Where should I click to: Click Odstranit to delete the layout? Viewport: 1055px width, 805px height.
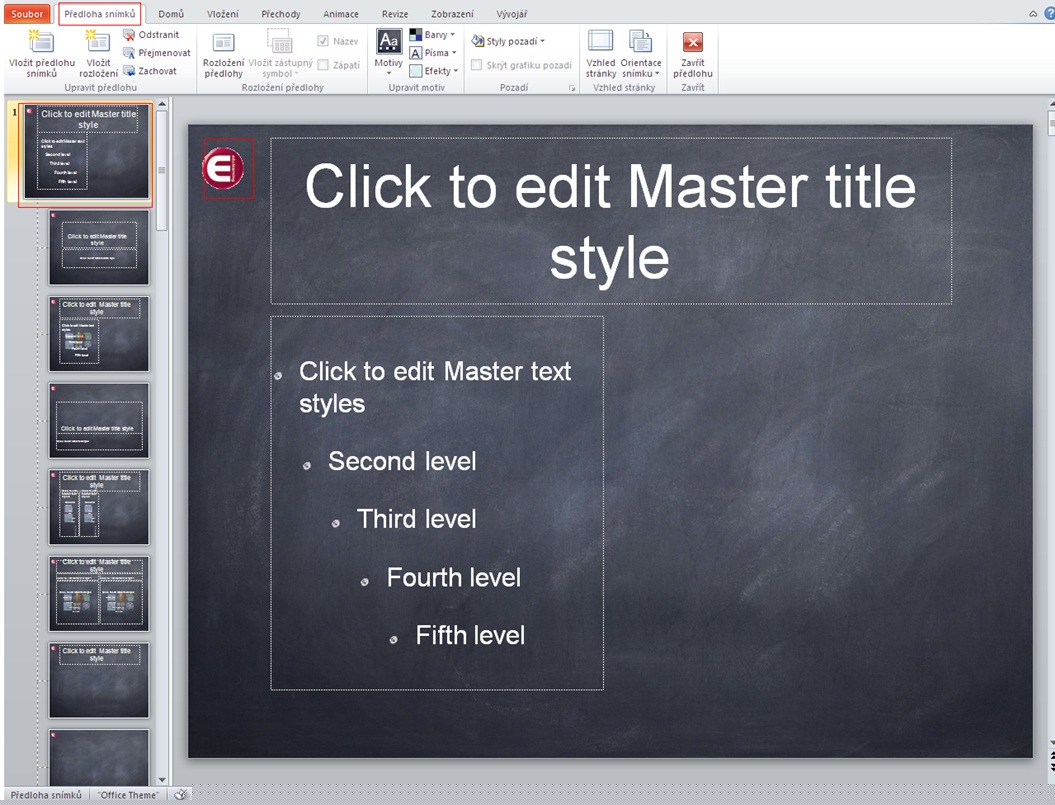pos(151,34)
